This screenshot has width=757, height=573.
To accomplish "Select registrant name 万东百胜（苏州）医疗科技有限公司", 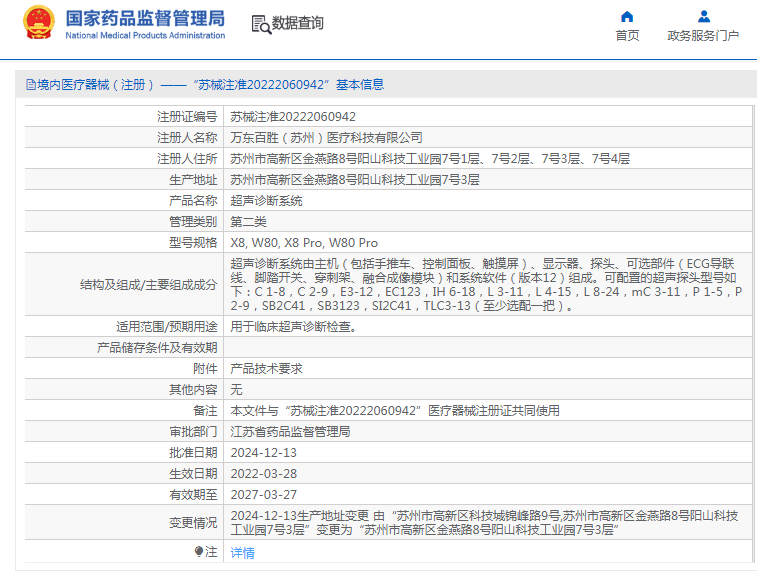I will pos(326,138).
